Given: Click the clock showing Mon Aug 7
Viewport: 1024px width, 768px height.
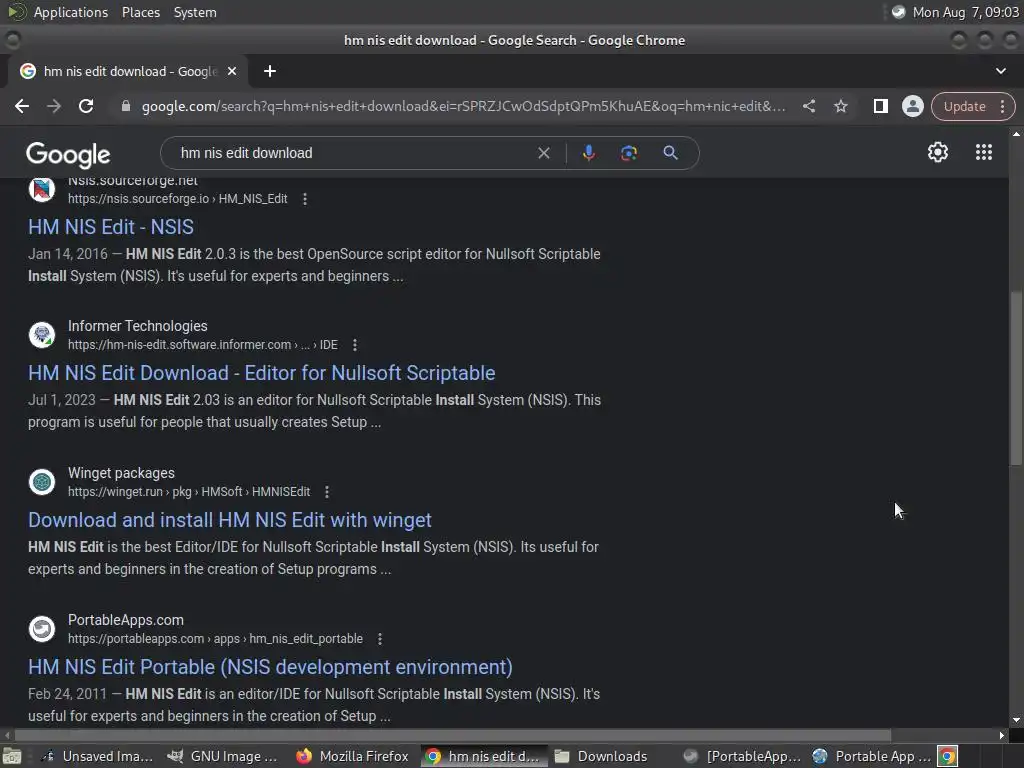Looking at the screenshot, I should tap(965, 12).
